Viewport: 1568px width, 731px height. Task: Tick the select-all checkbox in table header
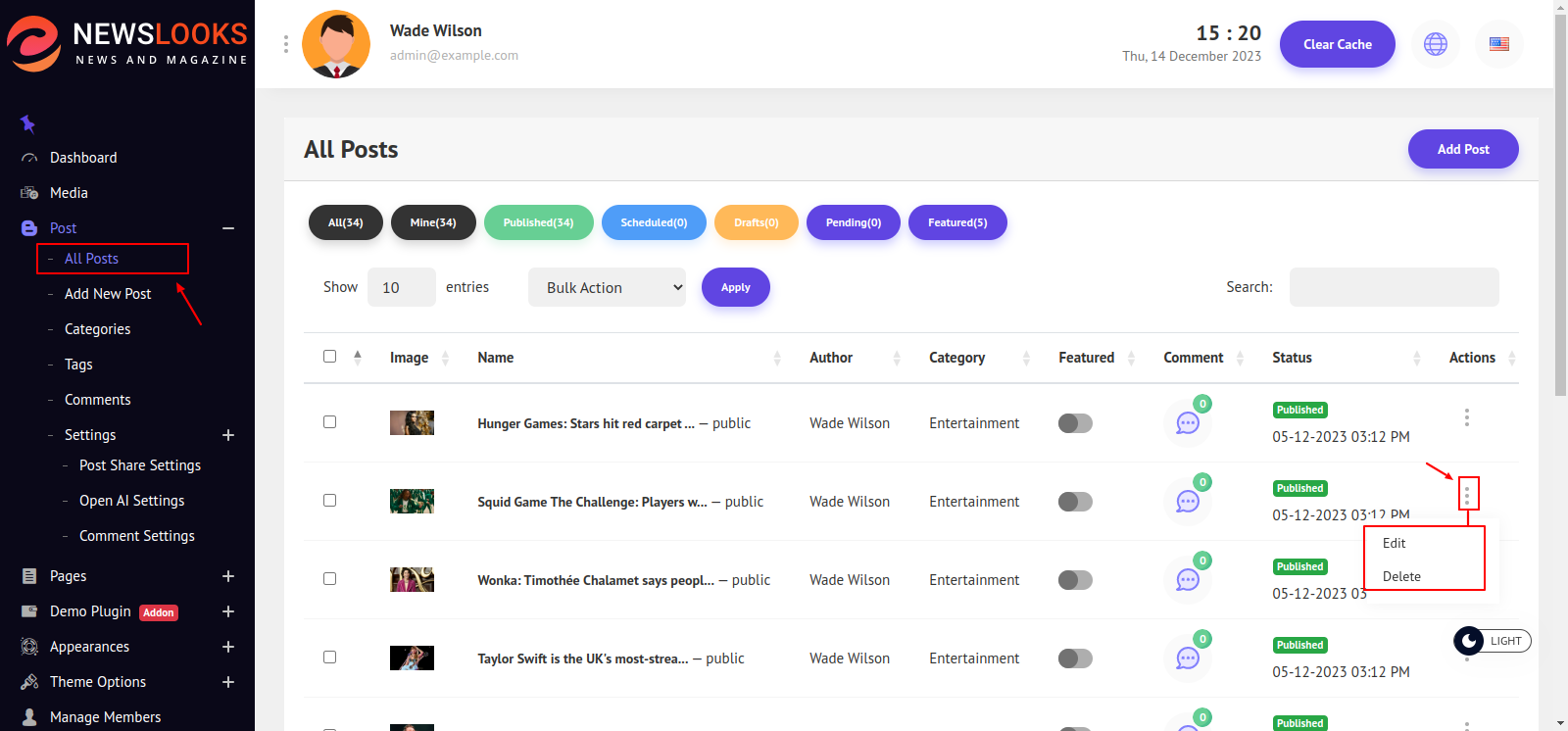pos(330,357)
